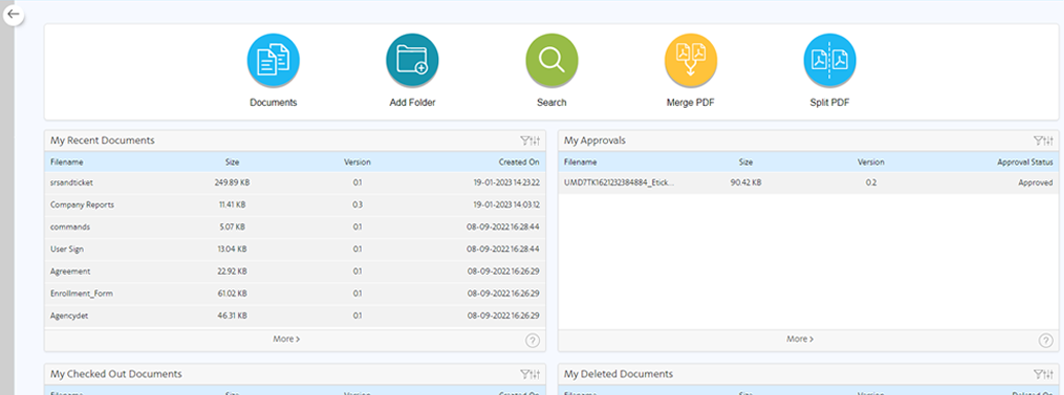
Task: Click the My Checked Out Documents title
Action: click(x=116, y=374)
